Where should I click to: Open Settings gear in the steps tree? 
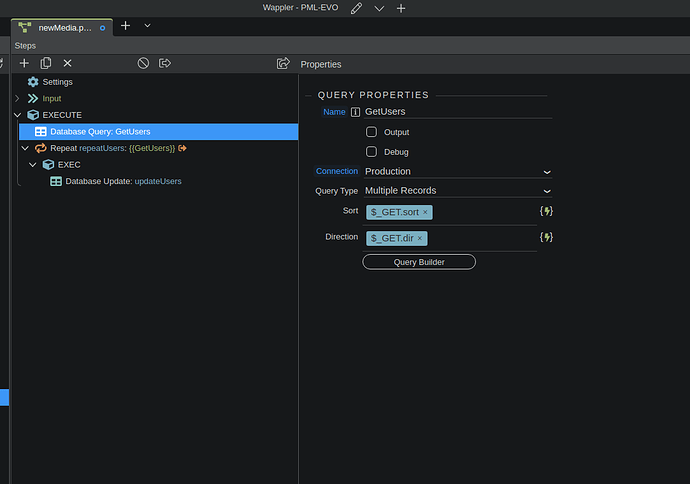(33, 82)
